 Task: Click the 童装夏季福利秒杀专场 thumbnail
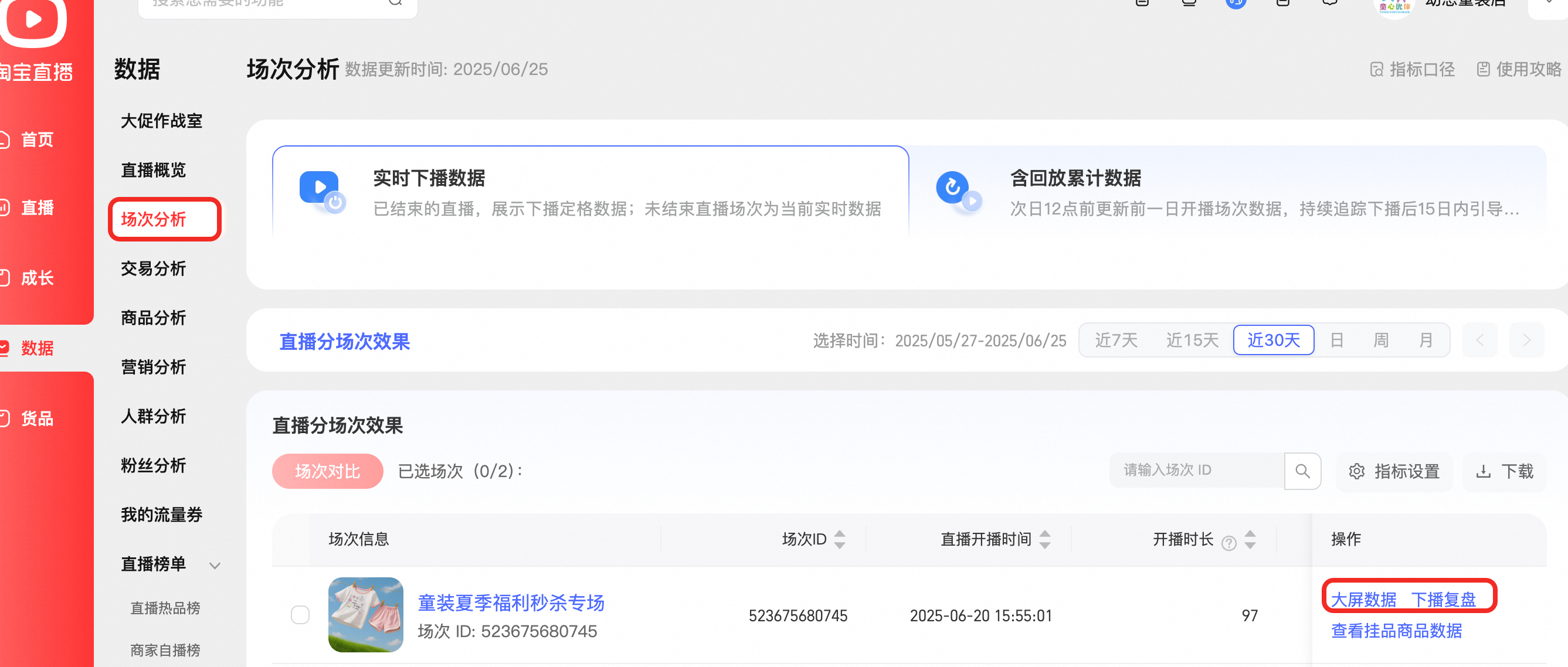(x=366, y=615)
